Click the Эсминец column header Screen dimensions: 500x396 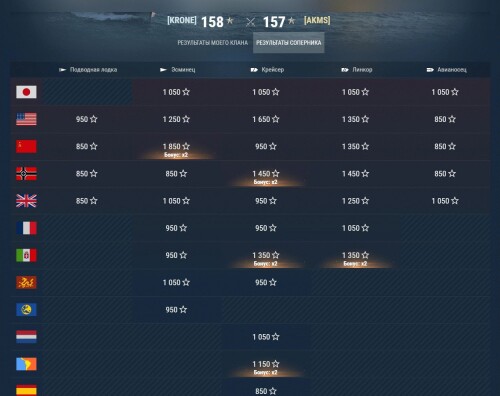(x=178, y=70)
